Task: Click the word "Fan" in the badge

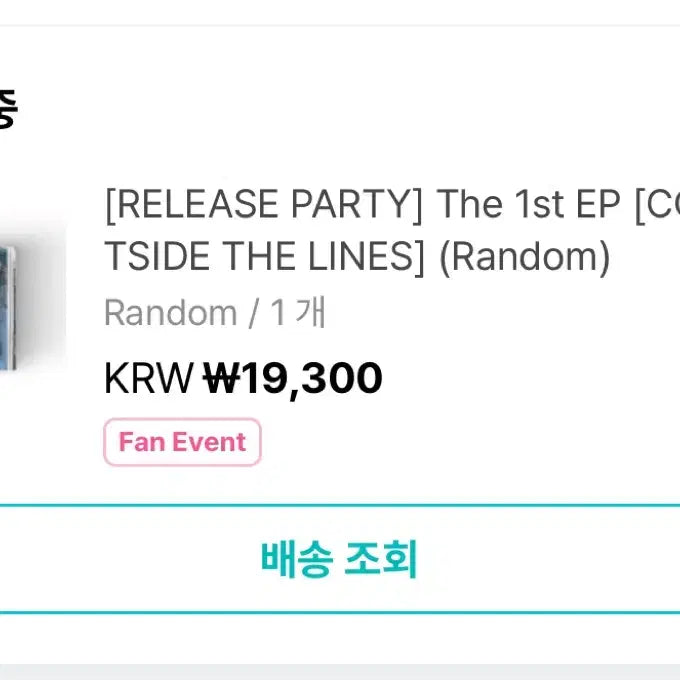Action: pos(141,442)
